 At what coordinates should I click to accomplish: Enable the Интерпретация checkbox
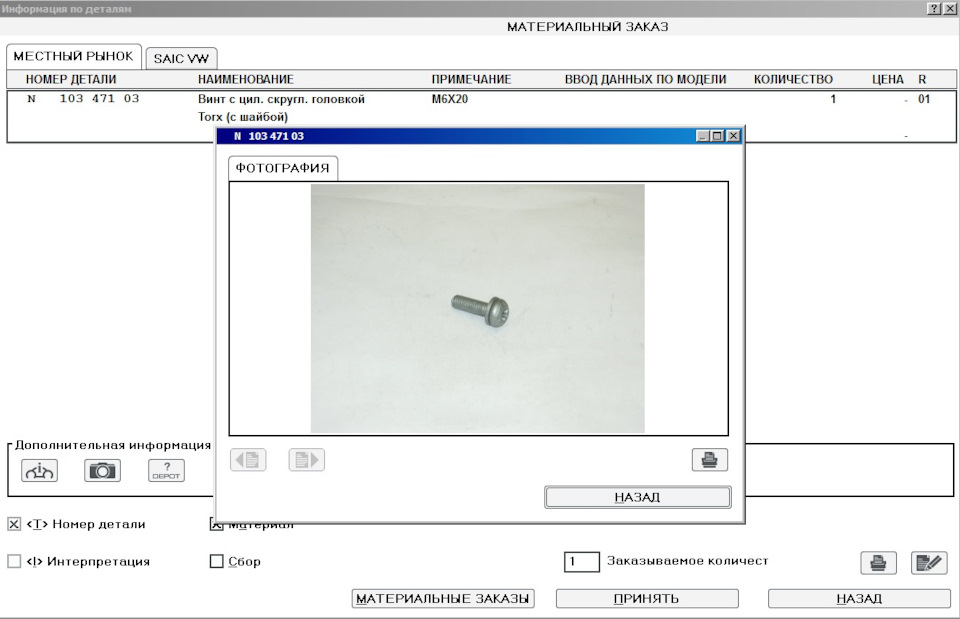pos(13,561)
